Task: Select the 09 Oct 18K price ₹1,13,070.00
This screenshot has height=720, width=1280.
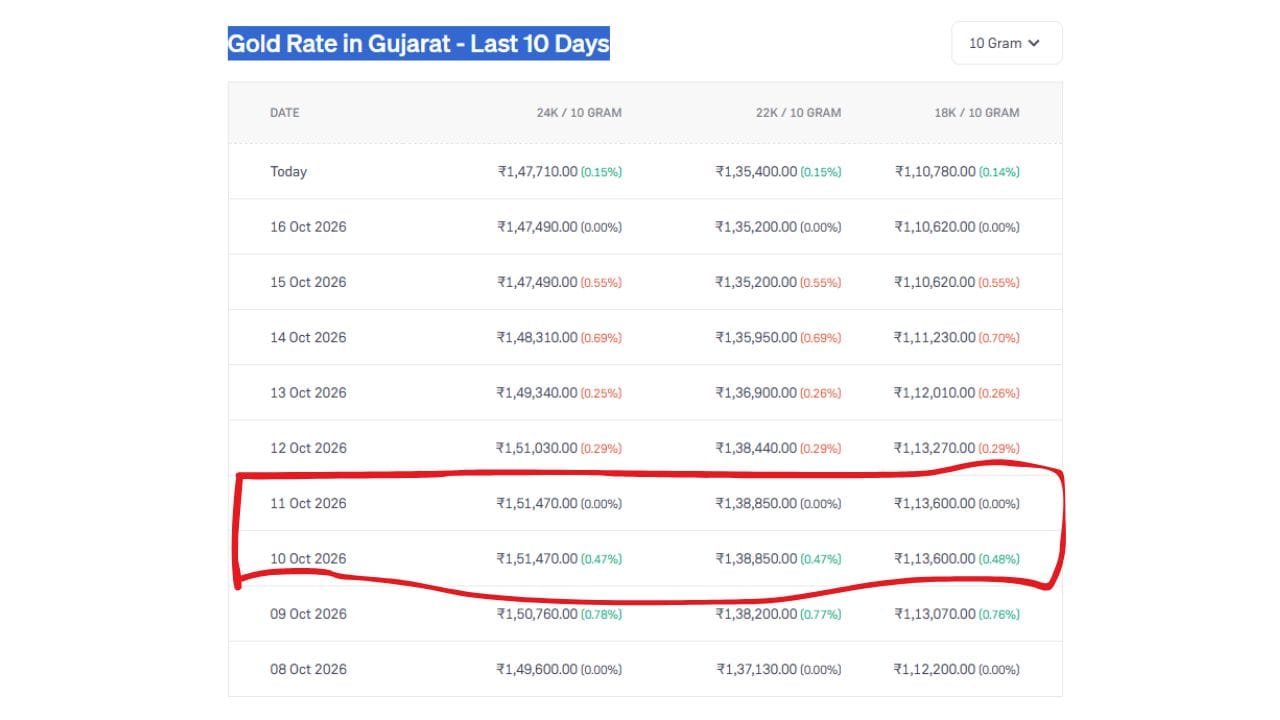Action: tap(935, 614)
